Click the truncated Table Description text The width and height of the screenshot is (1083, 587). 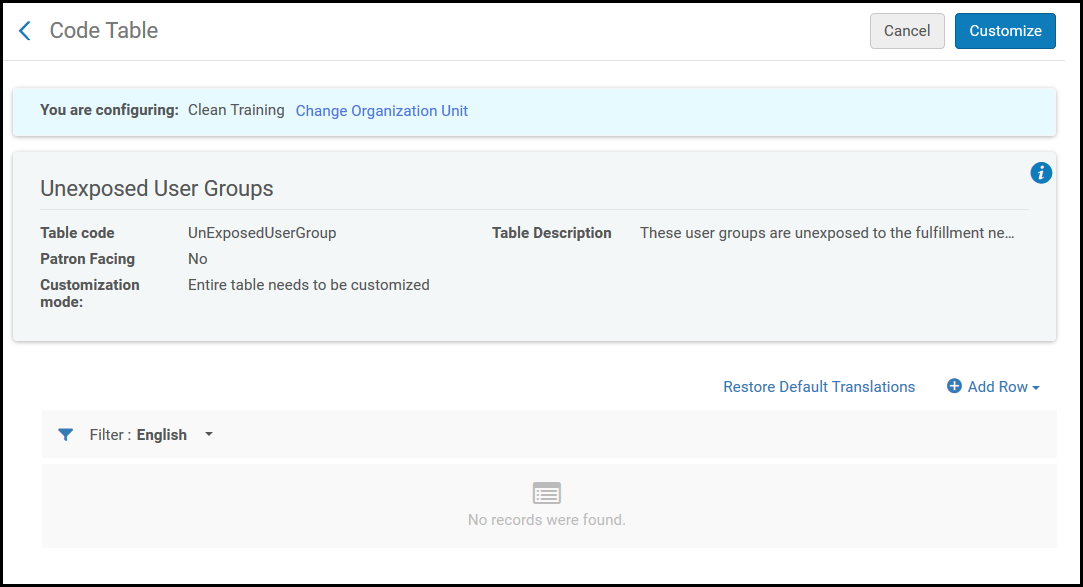tap(827, 233)
